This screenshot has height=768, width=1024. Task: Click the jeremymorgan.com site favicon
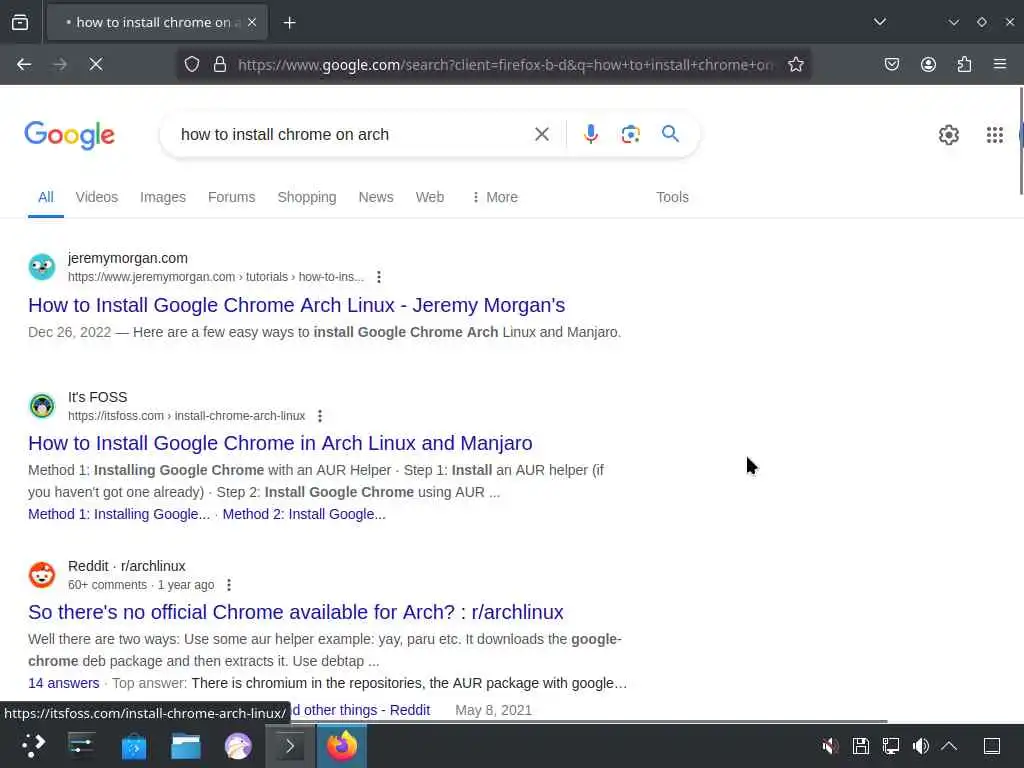(x=42, y=267)
